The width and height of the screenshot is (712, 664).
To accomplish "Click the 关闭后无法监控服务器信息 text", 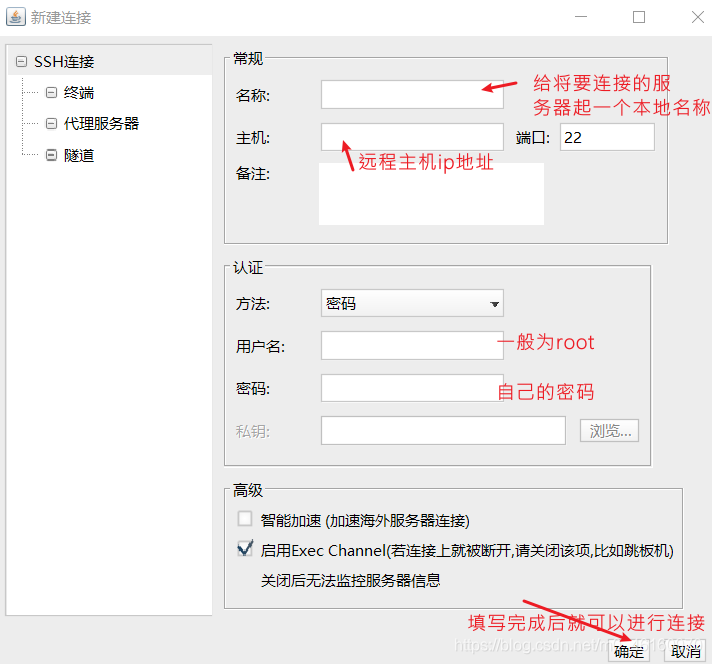I will click(x=351, y=580).
